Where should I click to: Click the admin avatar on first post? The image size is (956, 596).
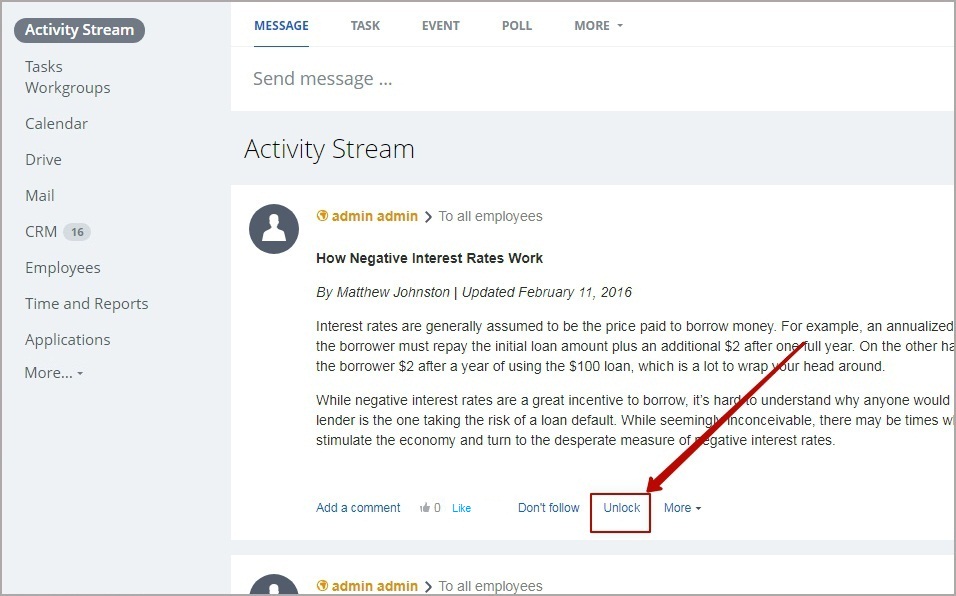274,229
